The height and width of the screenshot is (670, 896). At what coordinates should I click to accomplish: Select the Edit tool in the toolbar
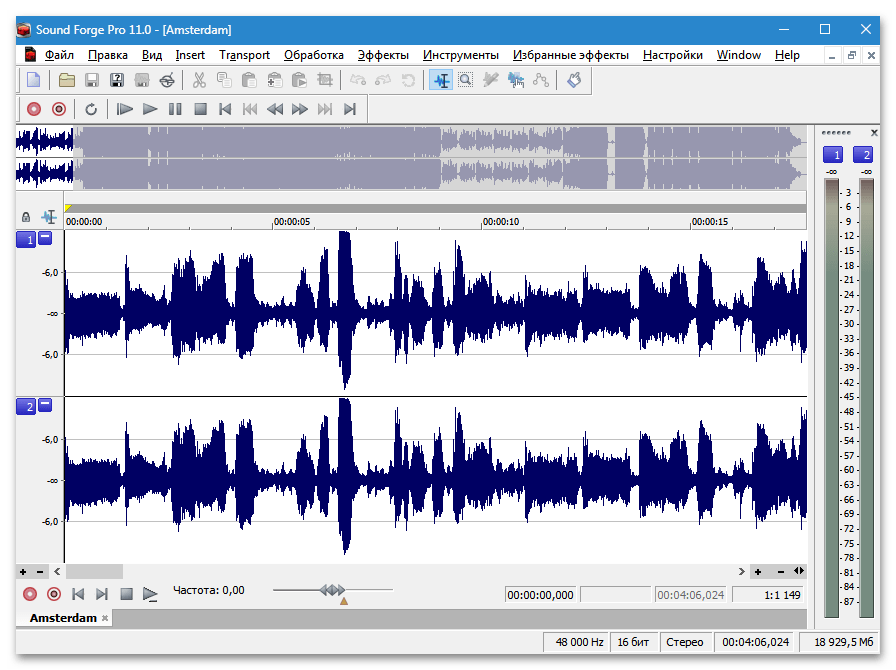pyautogui.click(x=441, y=80)
